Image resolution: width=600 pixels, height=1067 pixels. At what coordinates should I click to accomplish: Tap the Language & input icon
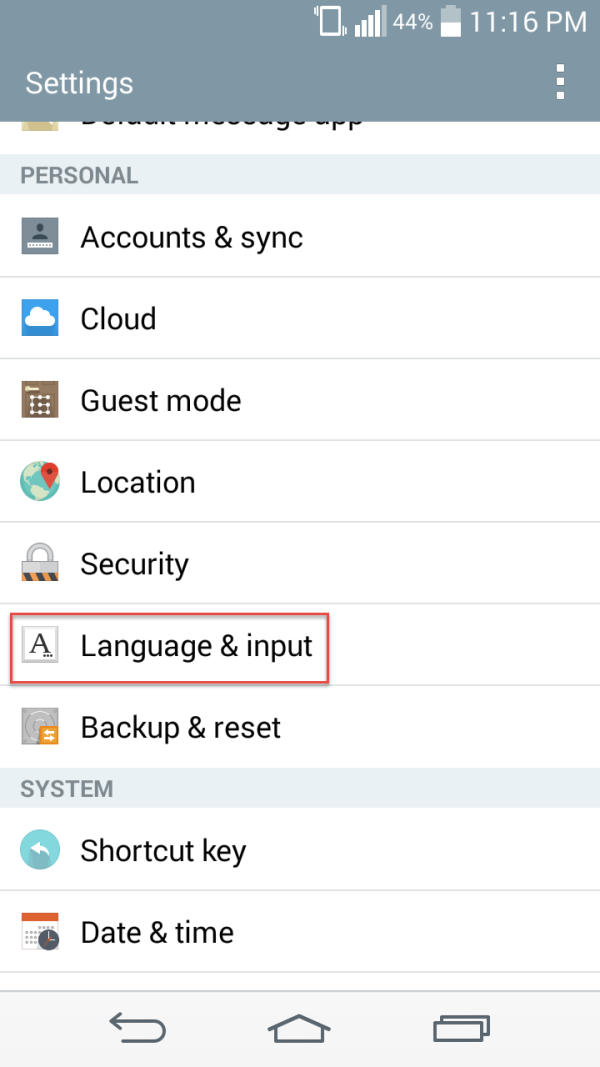[40, 646]
